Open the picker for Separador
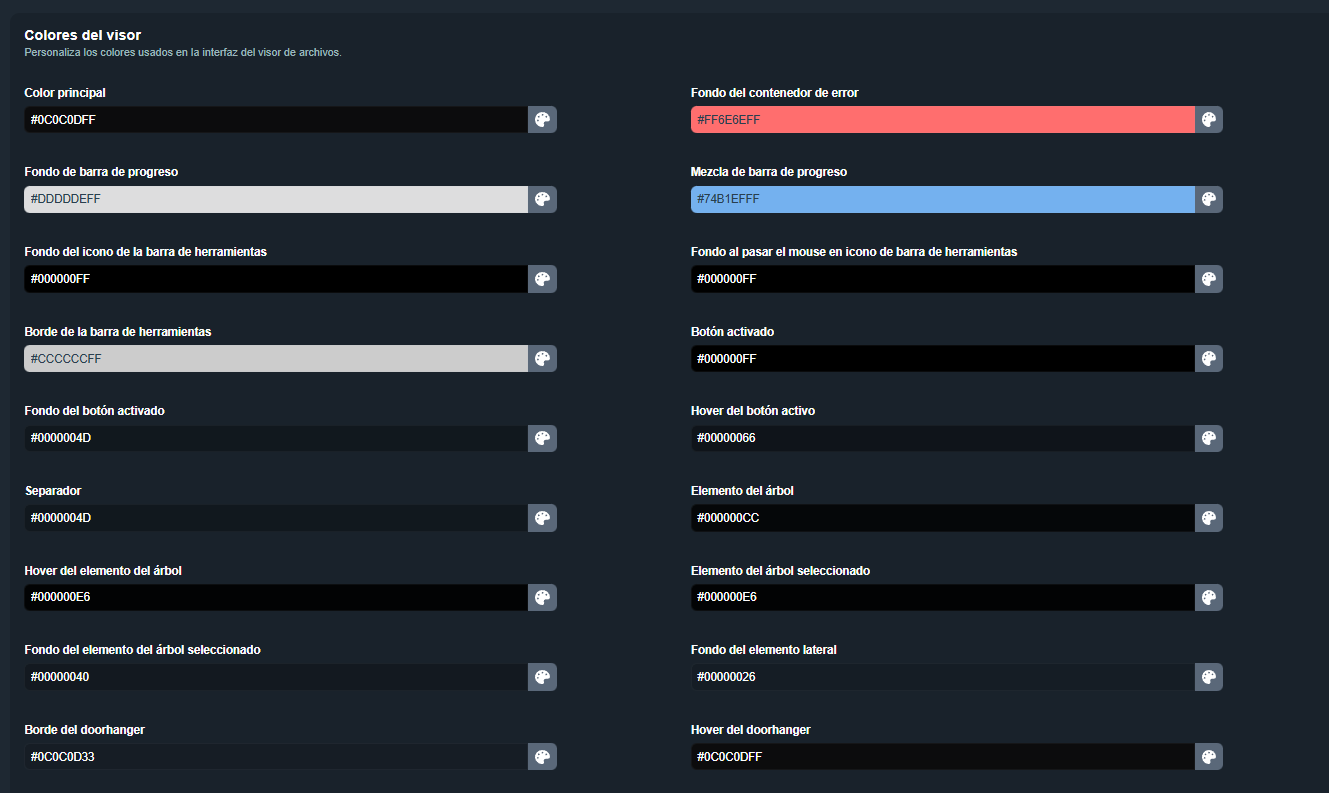This screenshot has height=793, width=1329. click(x=542, y=518)
